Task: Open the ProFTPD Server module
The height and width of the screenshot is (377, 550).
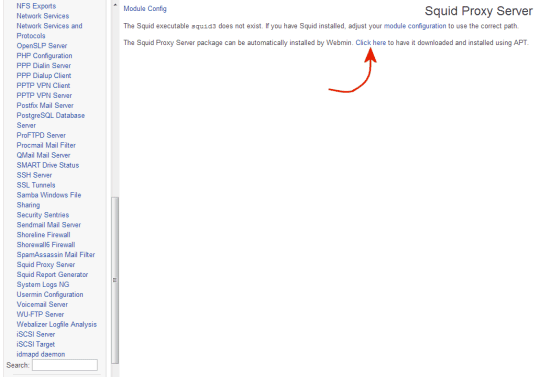Action: [41, 135]
